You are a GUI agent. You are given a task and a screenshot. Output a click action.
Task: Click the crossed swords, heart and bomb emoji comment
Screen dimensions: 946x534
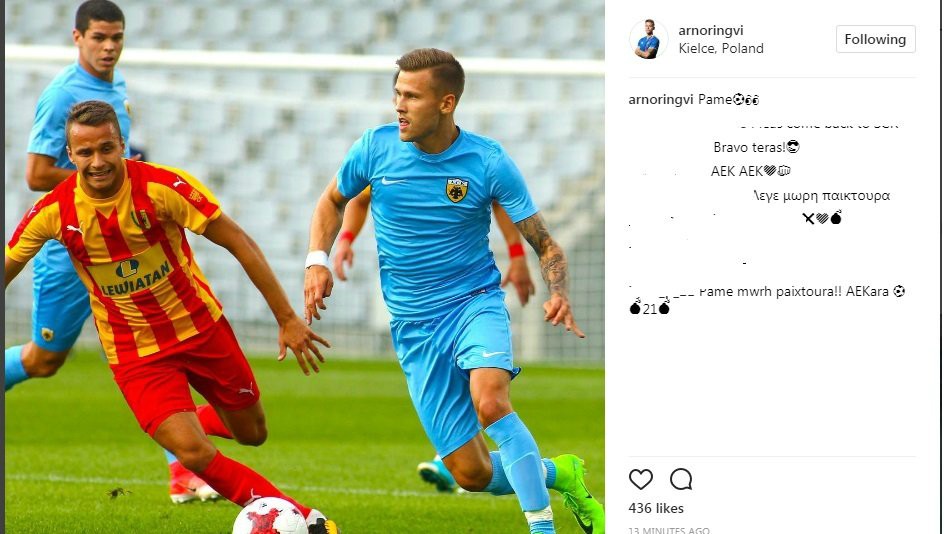tap(822, 218)
